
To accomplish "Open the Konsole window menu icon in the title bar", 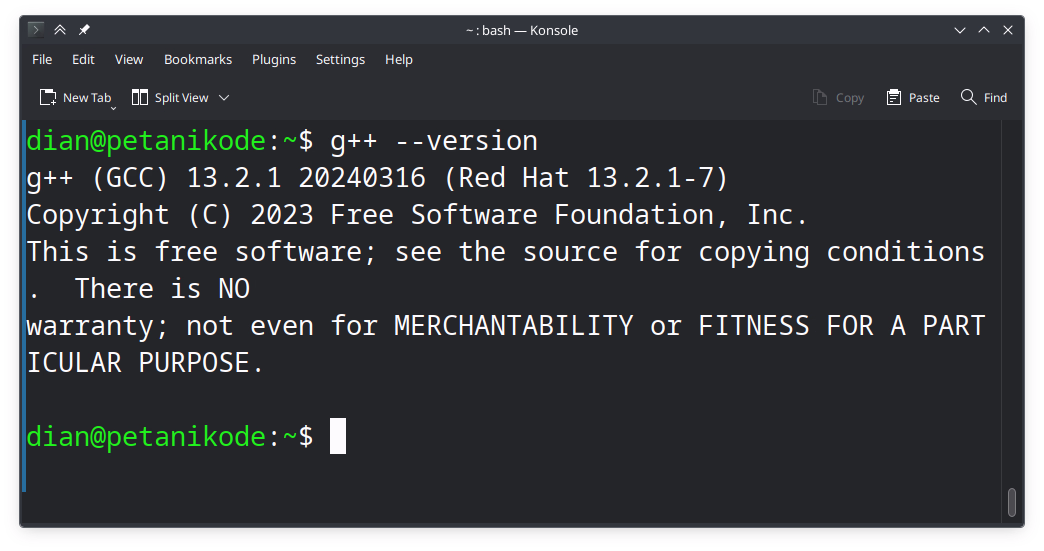I will [36, 30].
